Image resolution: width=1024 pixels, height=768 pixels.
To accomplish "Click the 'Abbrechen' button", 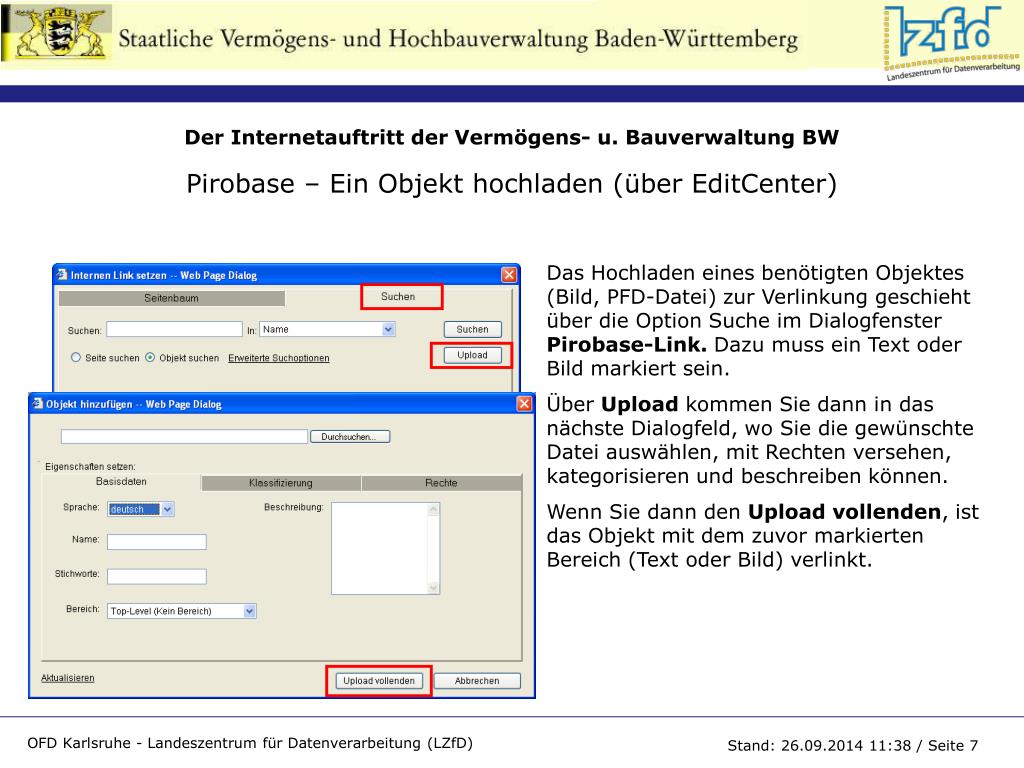I will click(x=477, y=680).
